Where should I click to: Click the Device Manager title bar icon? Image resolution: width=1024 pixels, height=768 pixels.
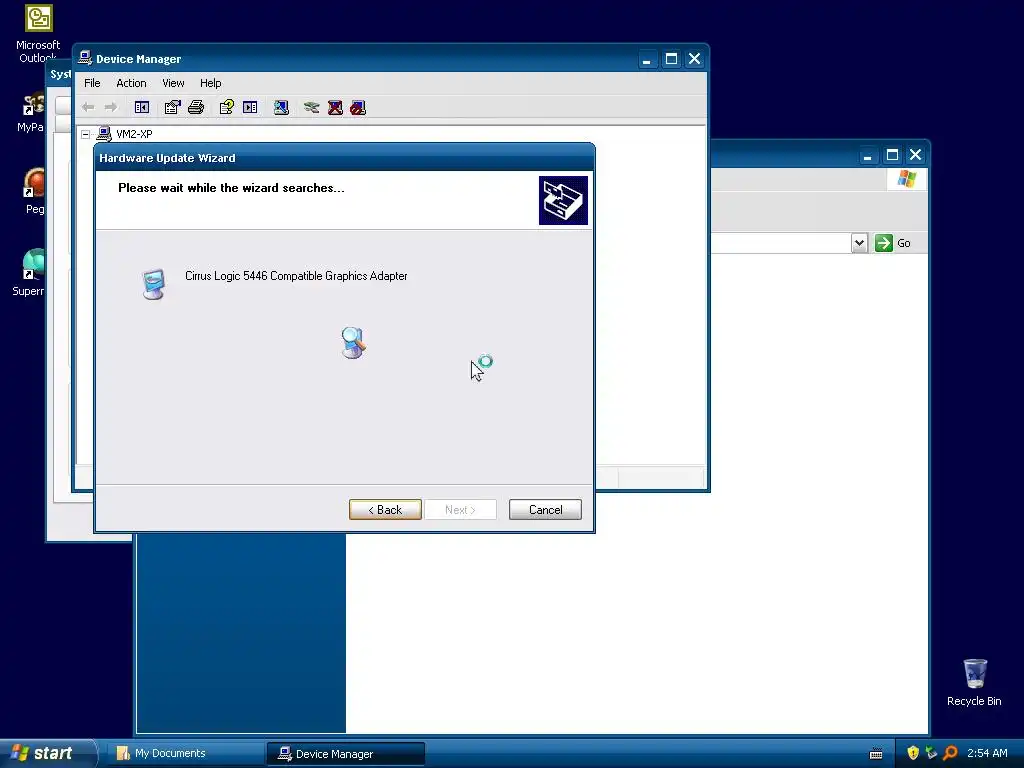pos(85,58)
